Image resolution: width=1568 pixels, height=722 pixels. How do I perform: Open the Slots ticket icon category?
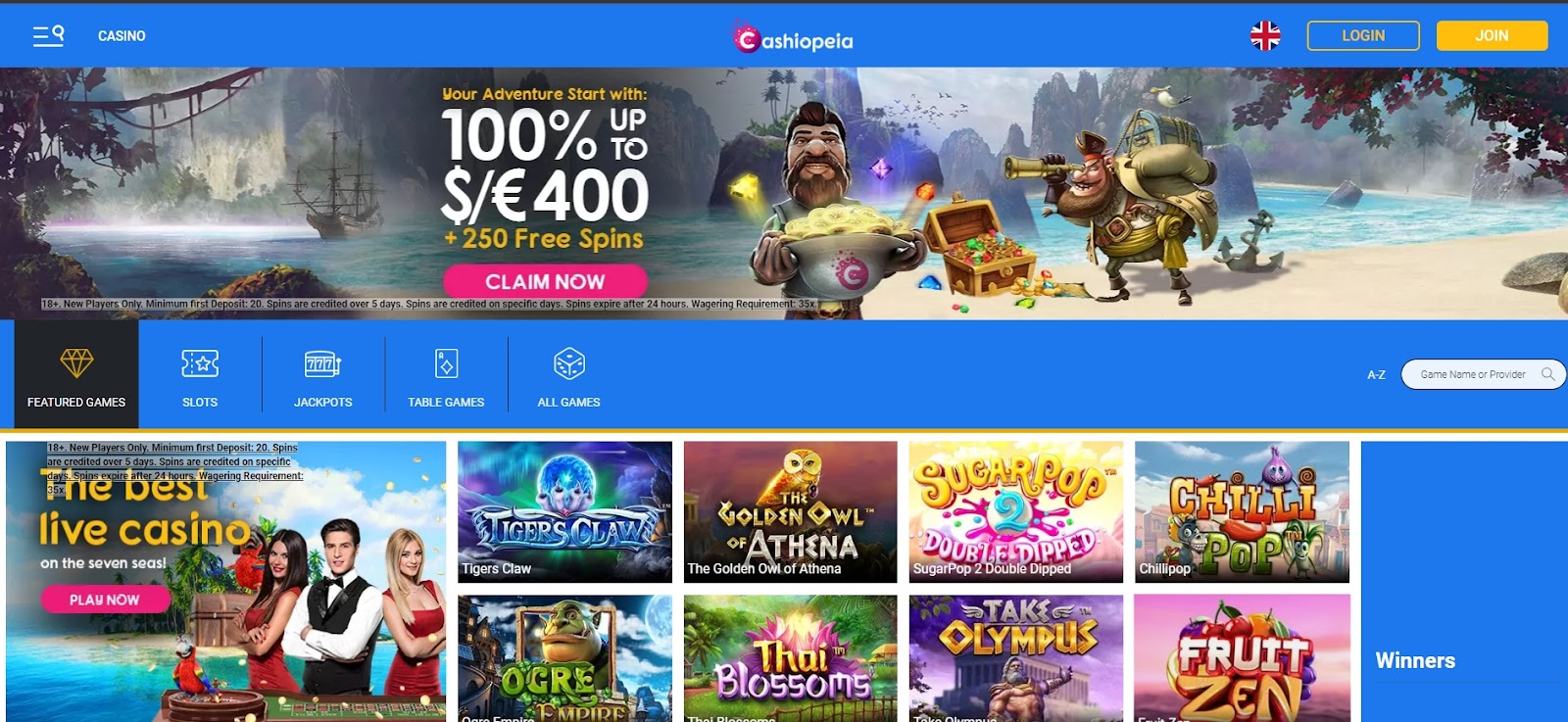(x=200, y=363)
